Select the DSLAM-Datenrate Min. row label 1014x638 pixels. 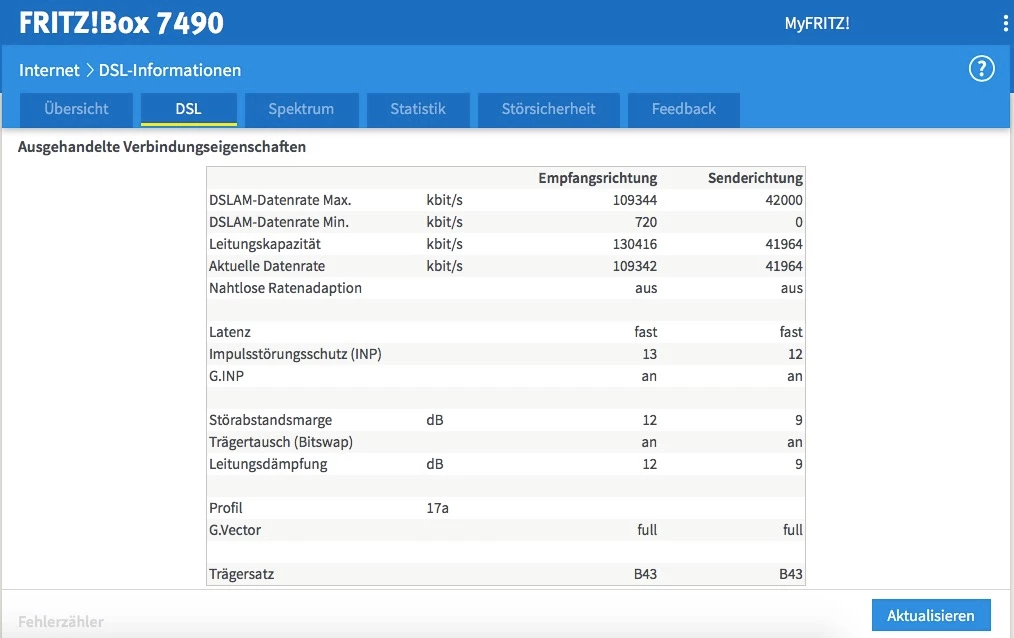click(x=279, y=222)
